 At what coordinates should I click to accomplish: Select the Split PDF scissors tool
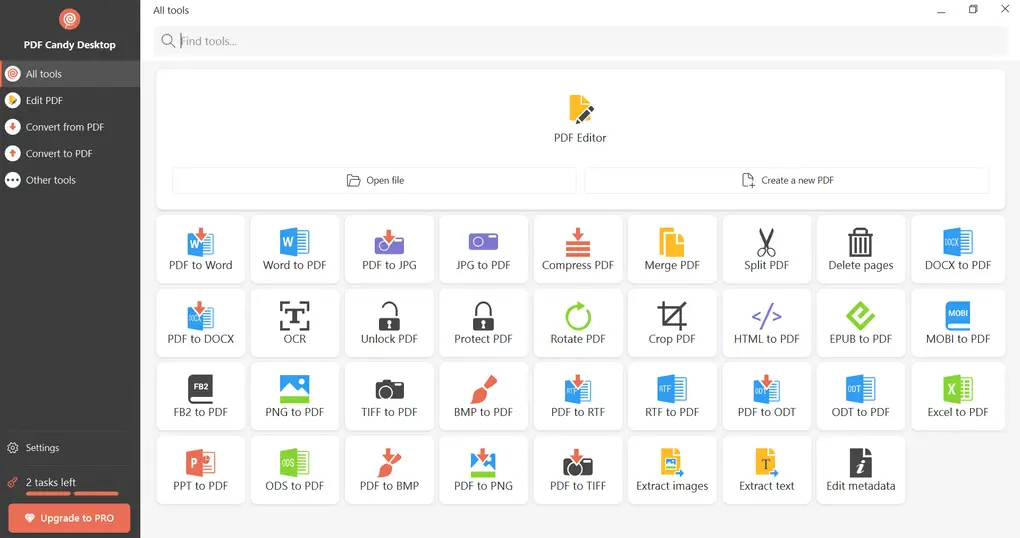coord(766,249)
